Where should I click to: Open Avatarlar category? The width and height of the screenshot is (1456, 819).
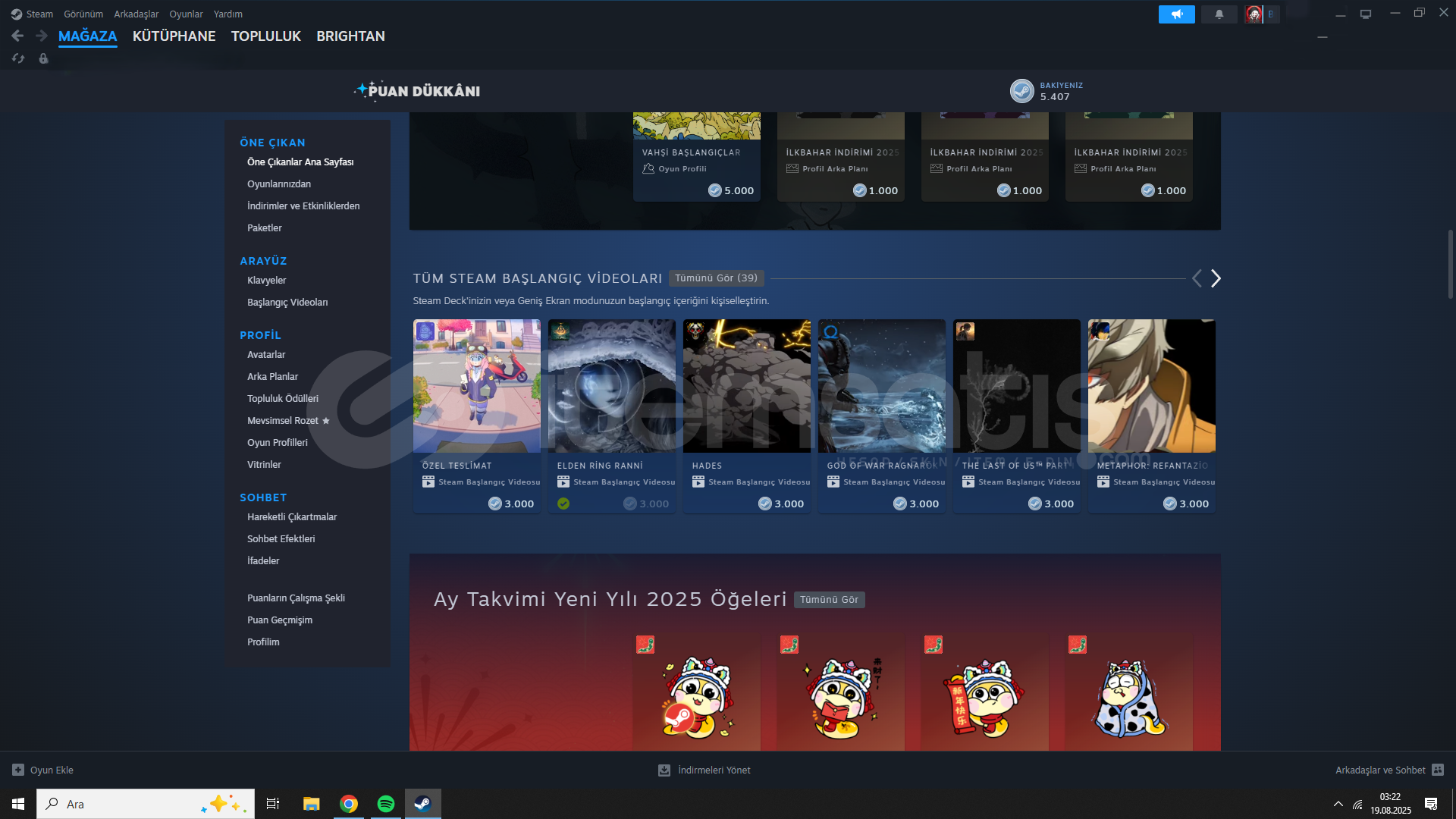click(266, 355)
